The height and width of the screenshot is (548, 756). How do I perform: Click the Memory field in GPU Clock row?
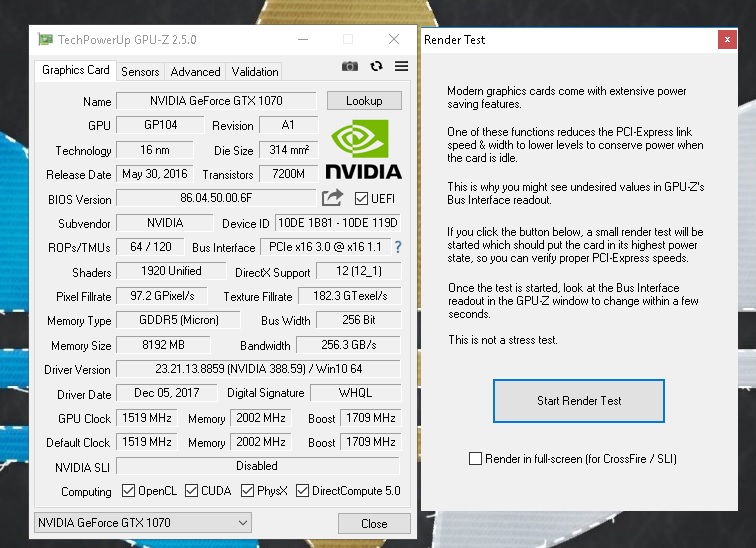261,418
